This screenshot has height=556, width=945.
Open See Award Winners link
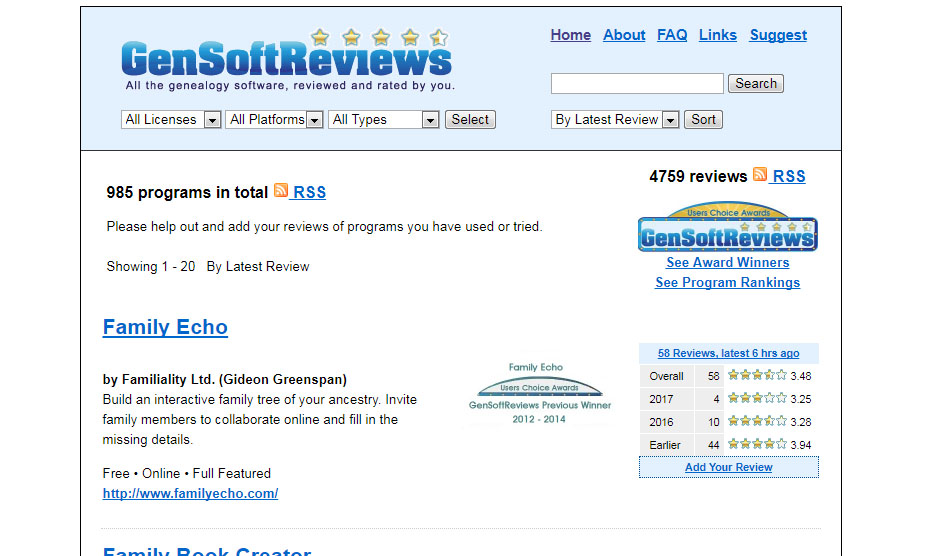click(x=727, y=263)
